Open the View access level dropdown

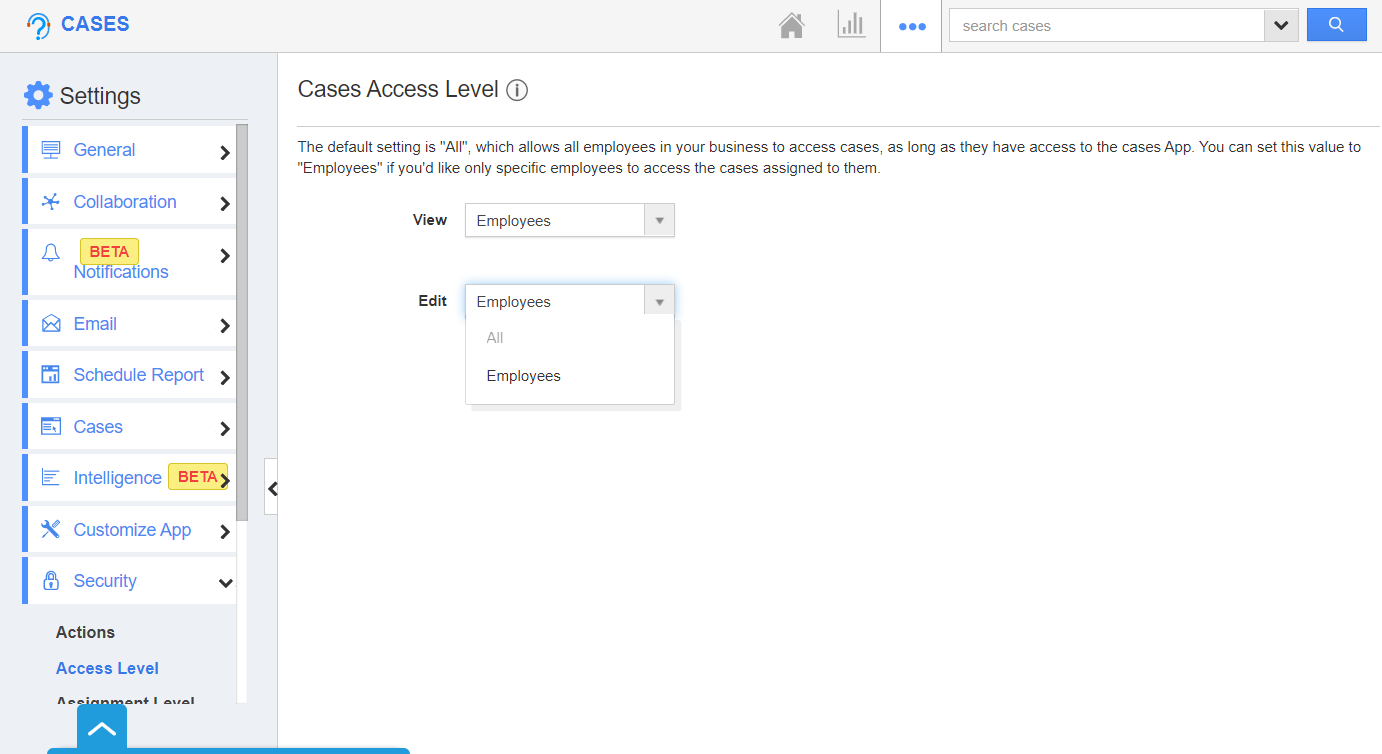[658, 220]
